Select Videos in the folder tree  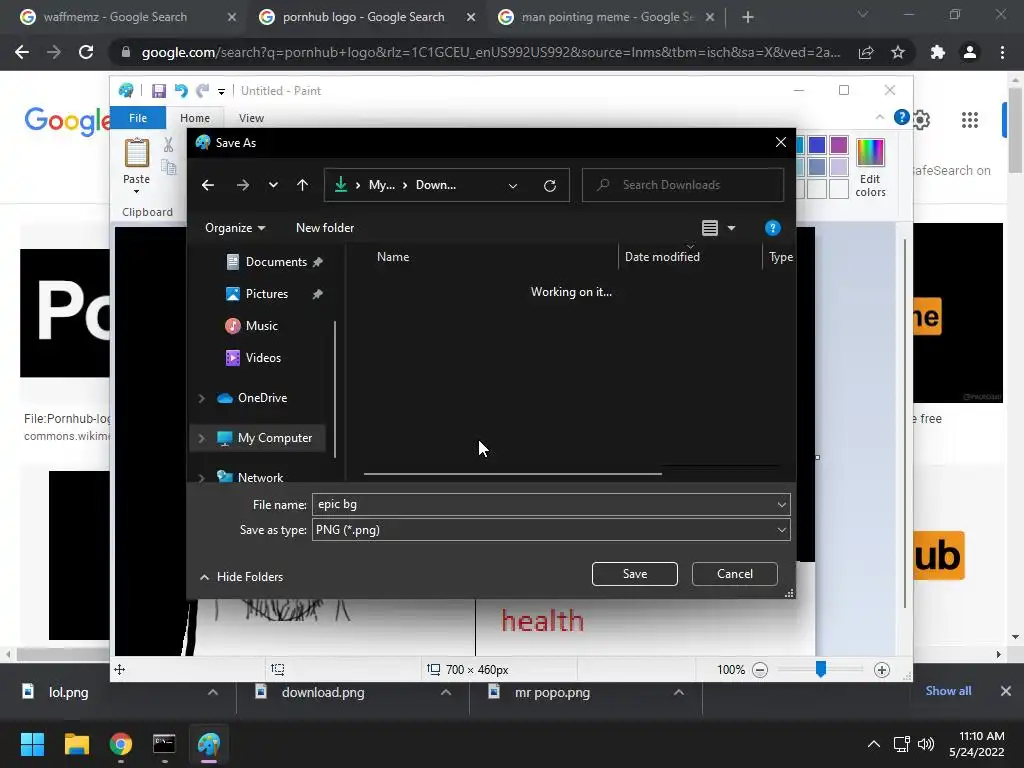263,358
